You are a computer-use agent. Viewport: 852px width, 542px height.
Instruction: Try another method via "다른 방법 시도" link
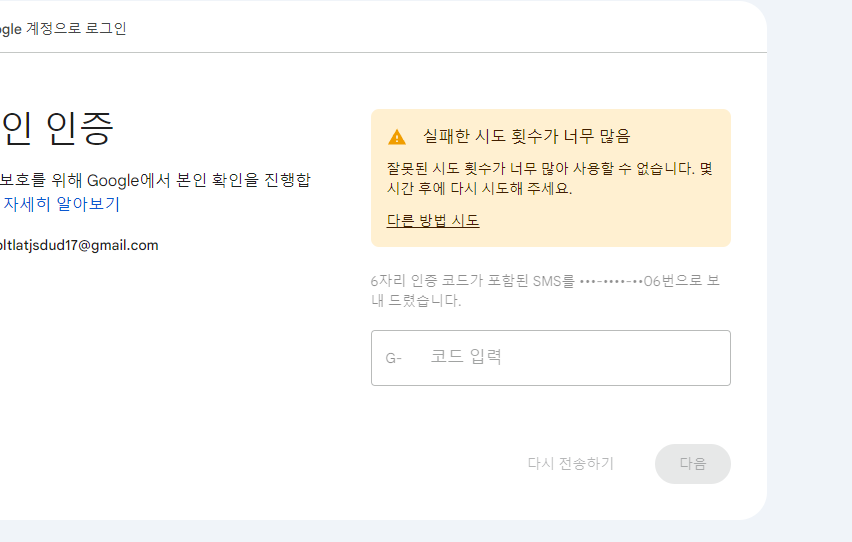point(432,221)
